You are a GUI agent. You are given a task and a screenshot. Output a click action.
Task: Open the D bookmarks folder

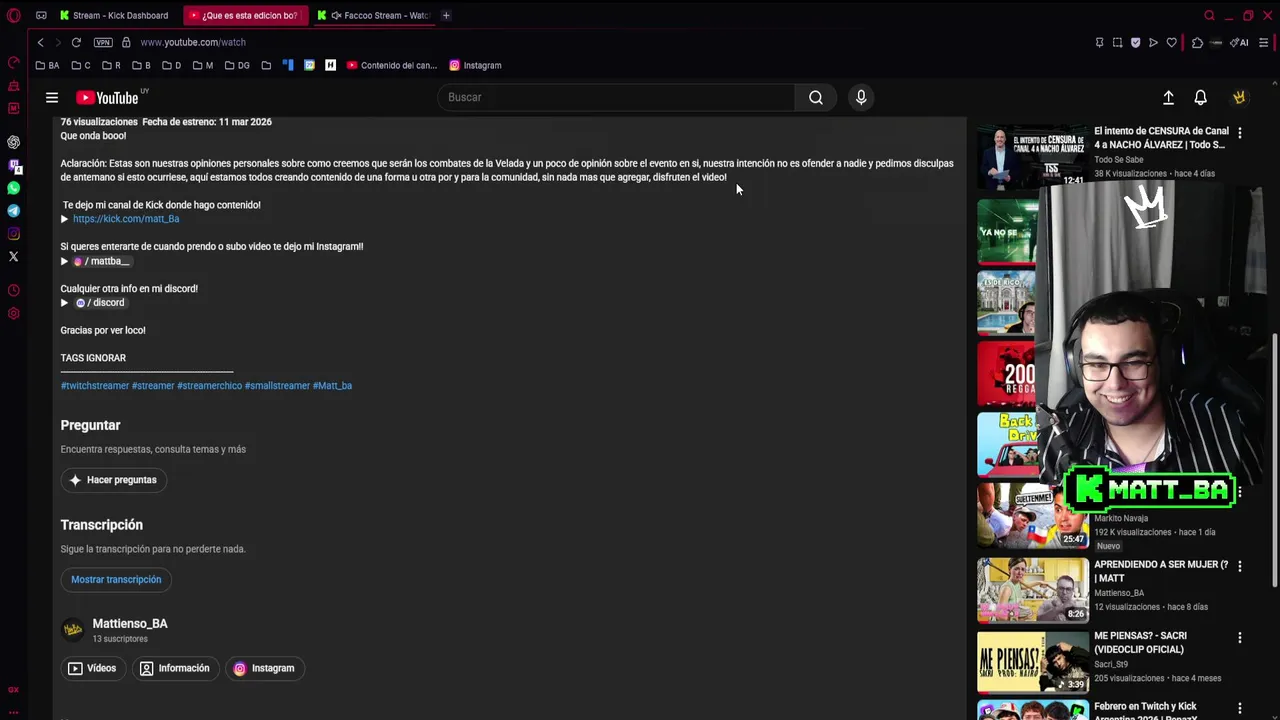coord(172,65)
